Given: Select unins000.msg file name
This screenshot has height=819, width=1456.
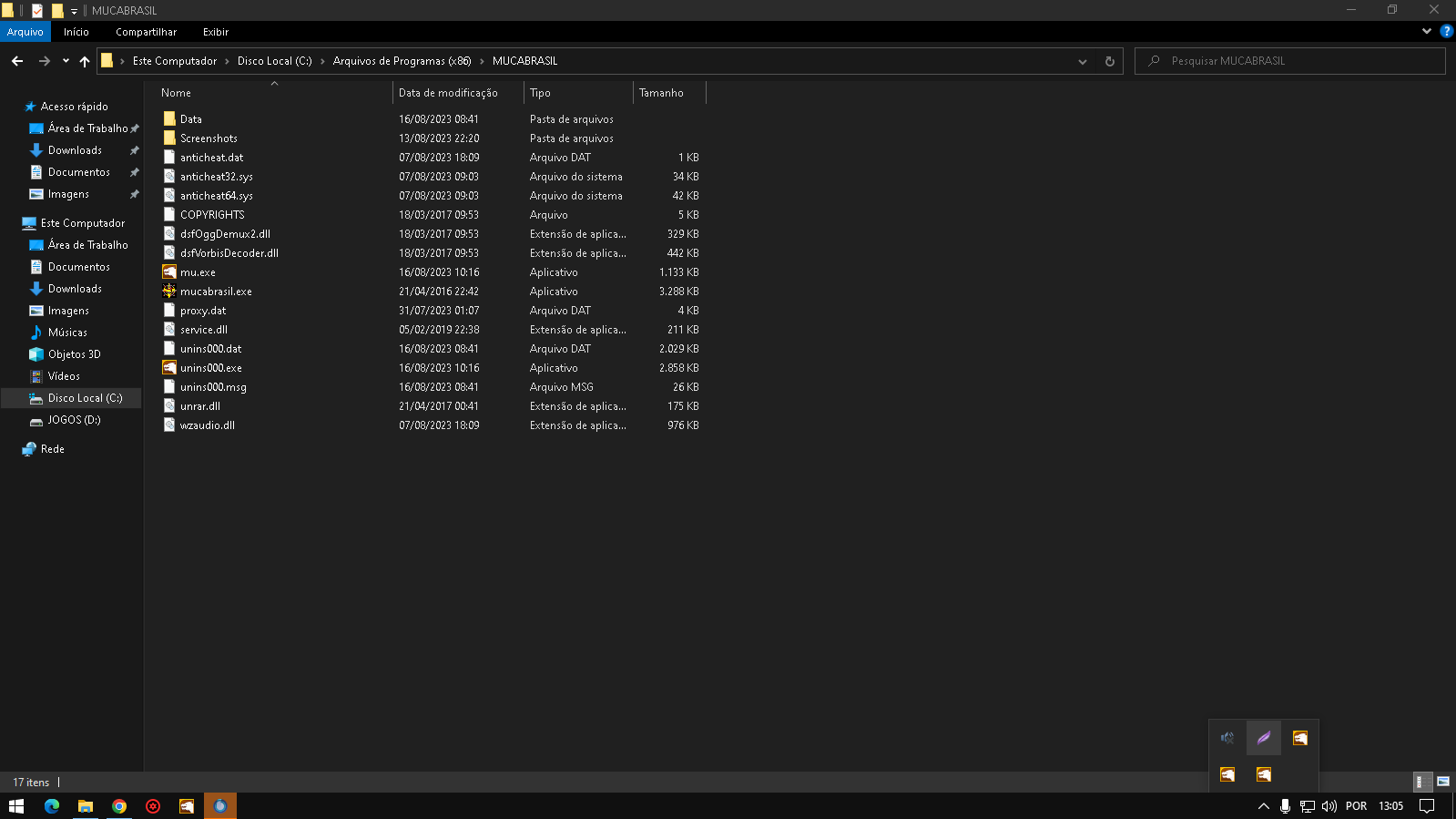Looking at the screenshot, I should pos(213,387).
